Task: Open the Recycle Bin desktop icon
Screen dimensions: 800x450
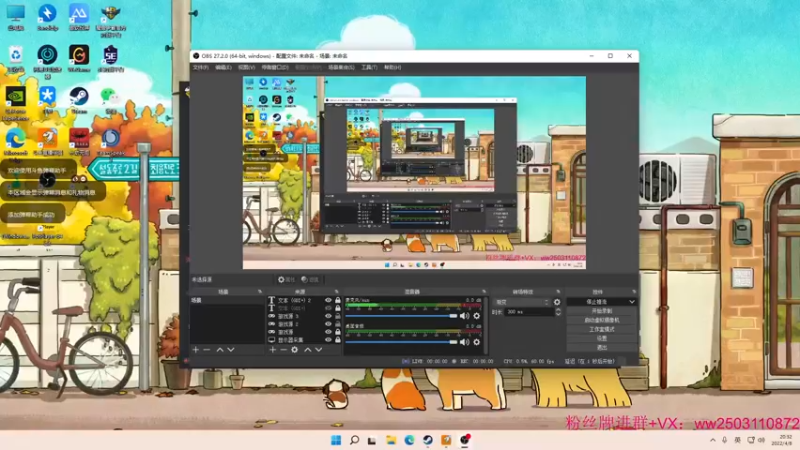Action: (15, 58)
